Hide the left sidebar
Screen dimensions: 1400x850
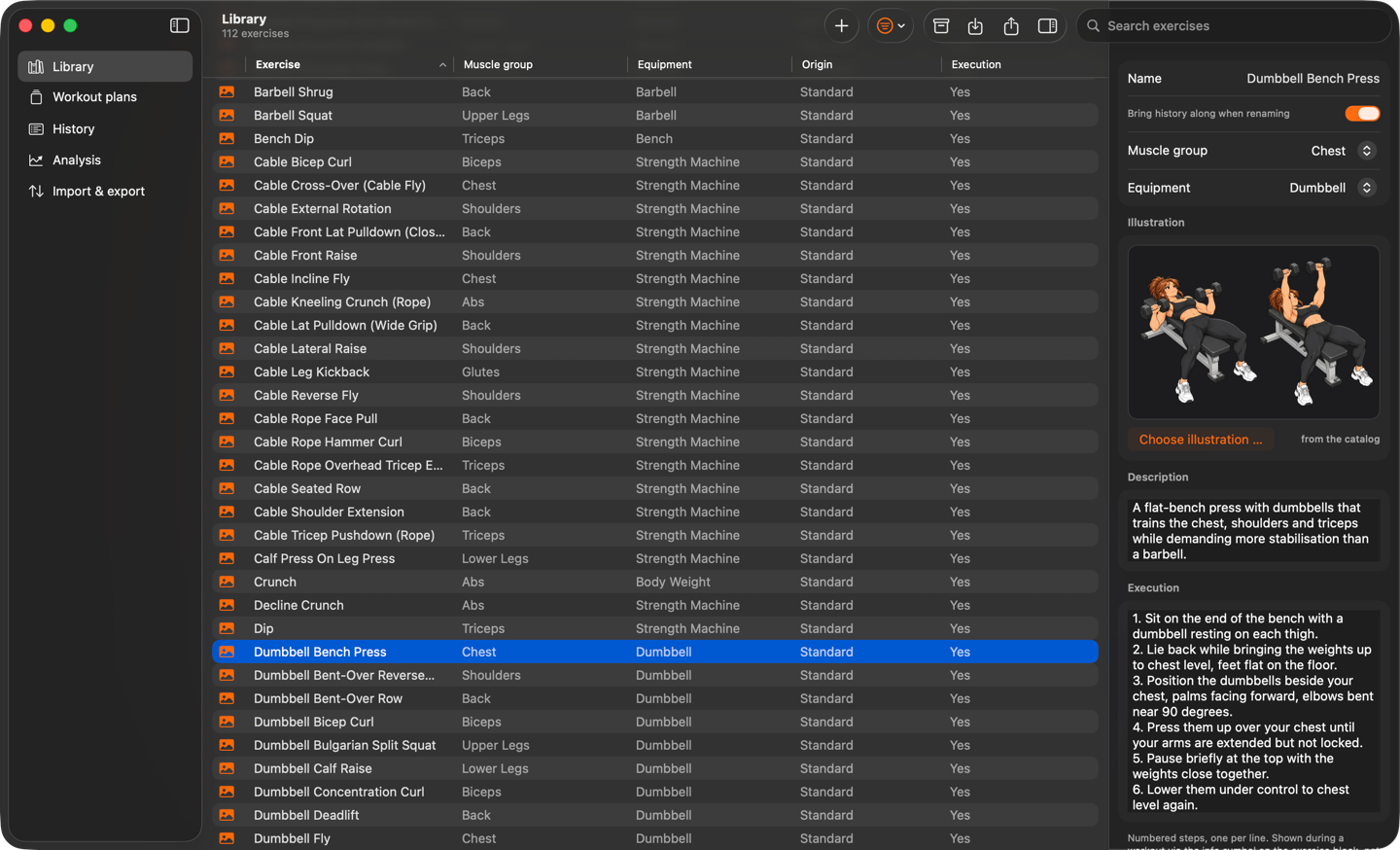180,26
